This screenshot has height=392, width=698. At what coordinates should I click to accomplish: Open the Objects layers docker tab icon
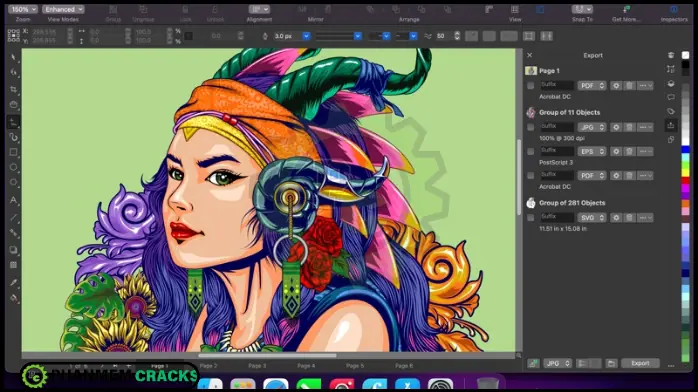pyautogui.click(x=671, y=84)
